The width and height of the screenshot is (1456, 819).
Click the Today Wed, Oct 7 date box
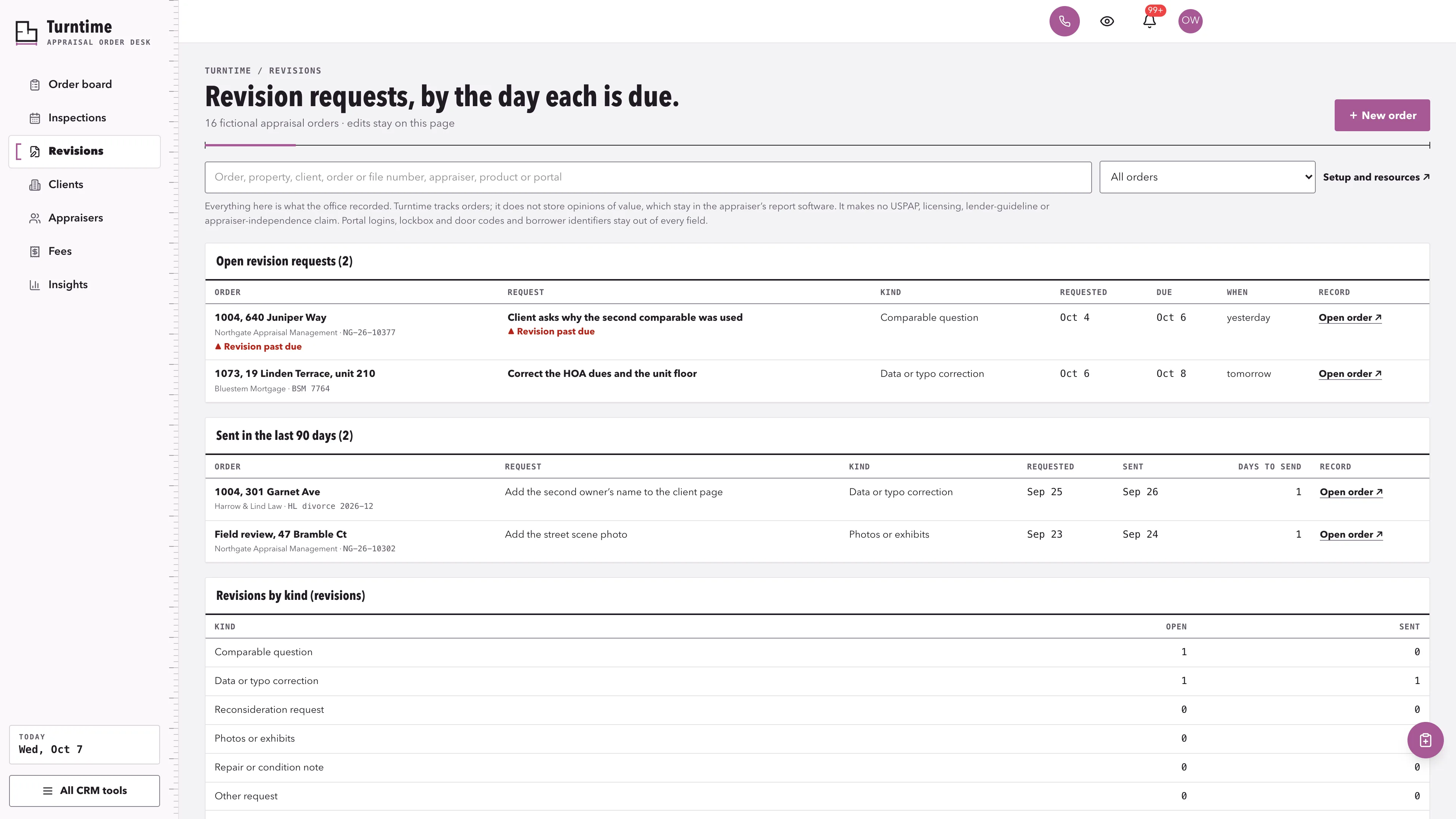point(84,744)
